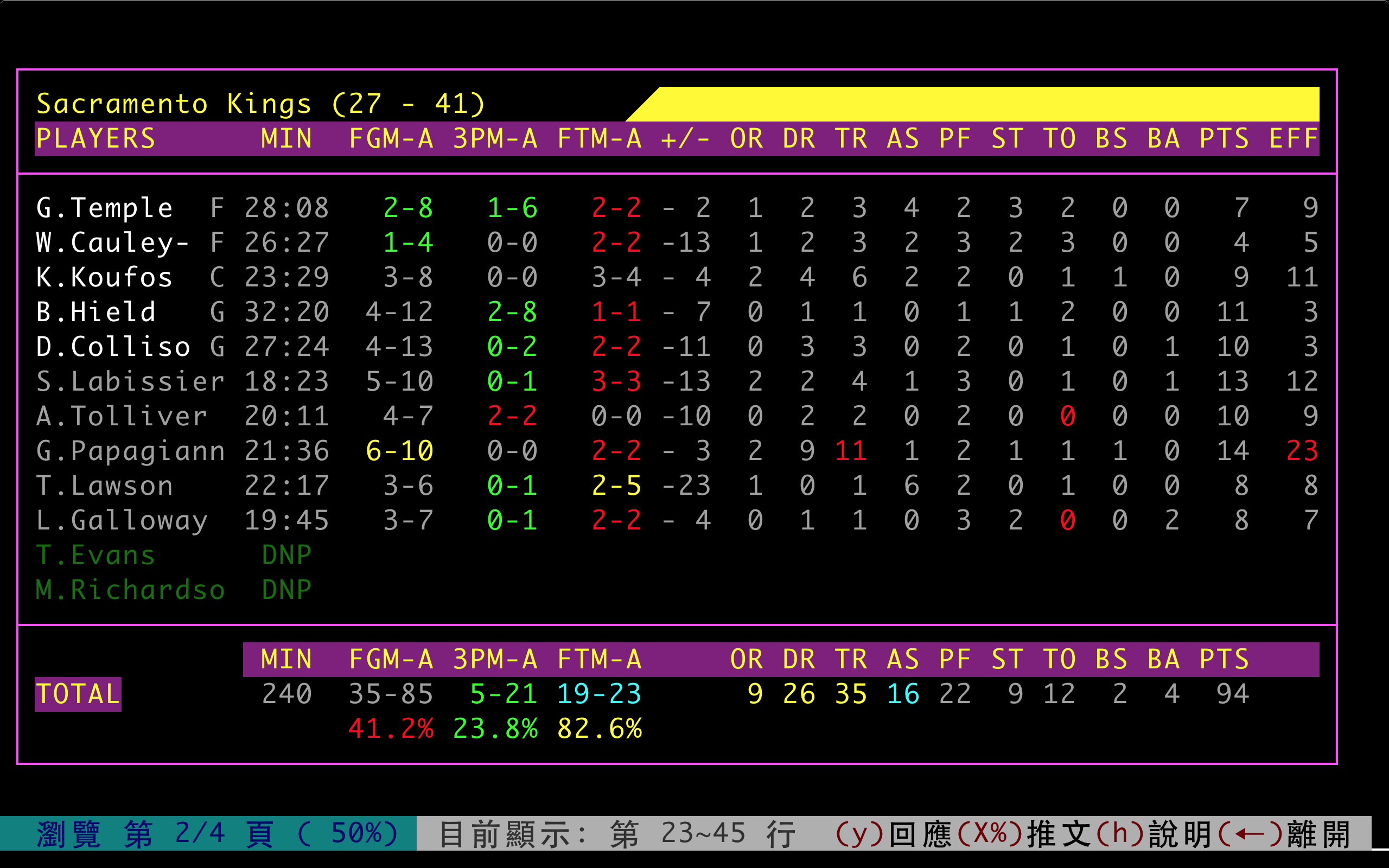The height and width of the screenshot is (868, 1389).
Task: Click the G.Papagiann efficiency value 23
Action: (x=1302, y=451)
